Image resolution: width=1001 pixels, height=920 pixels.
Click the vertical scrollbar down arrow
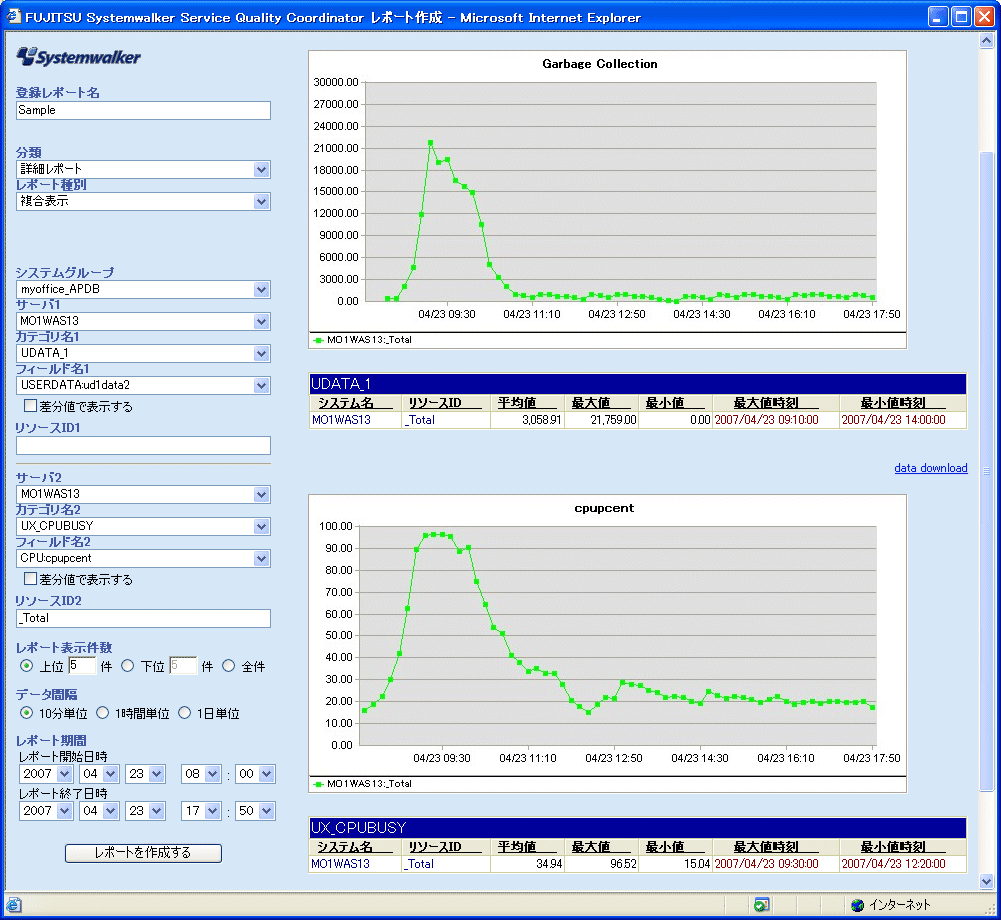click(986, 882)
